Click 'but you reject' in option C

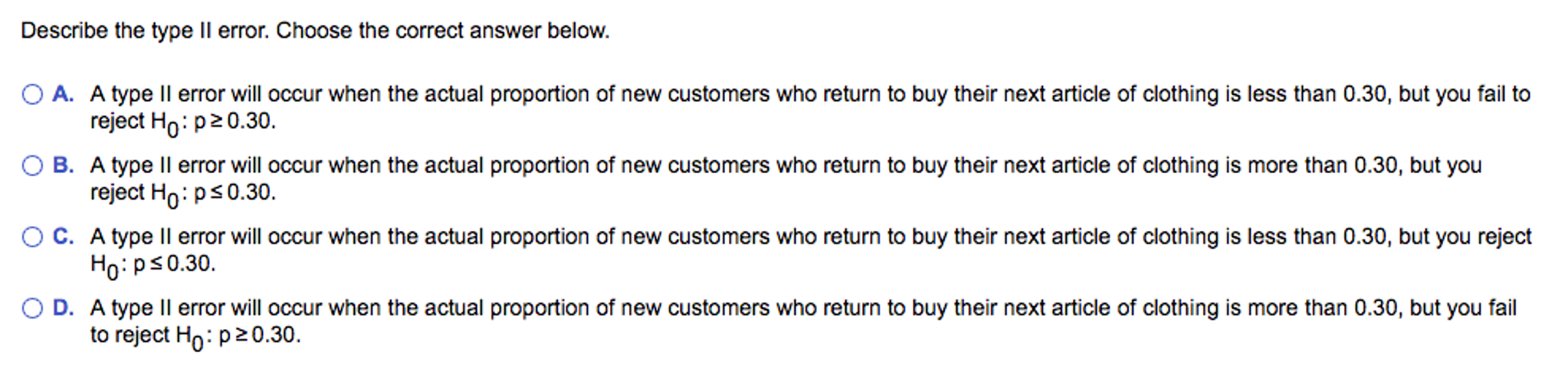tap(1465, 237)
